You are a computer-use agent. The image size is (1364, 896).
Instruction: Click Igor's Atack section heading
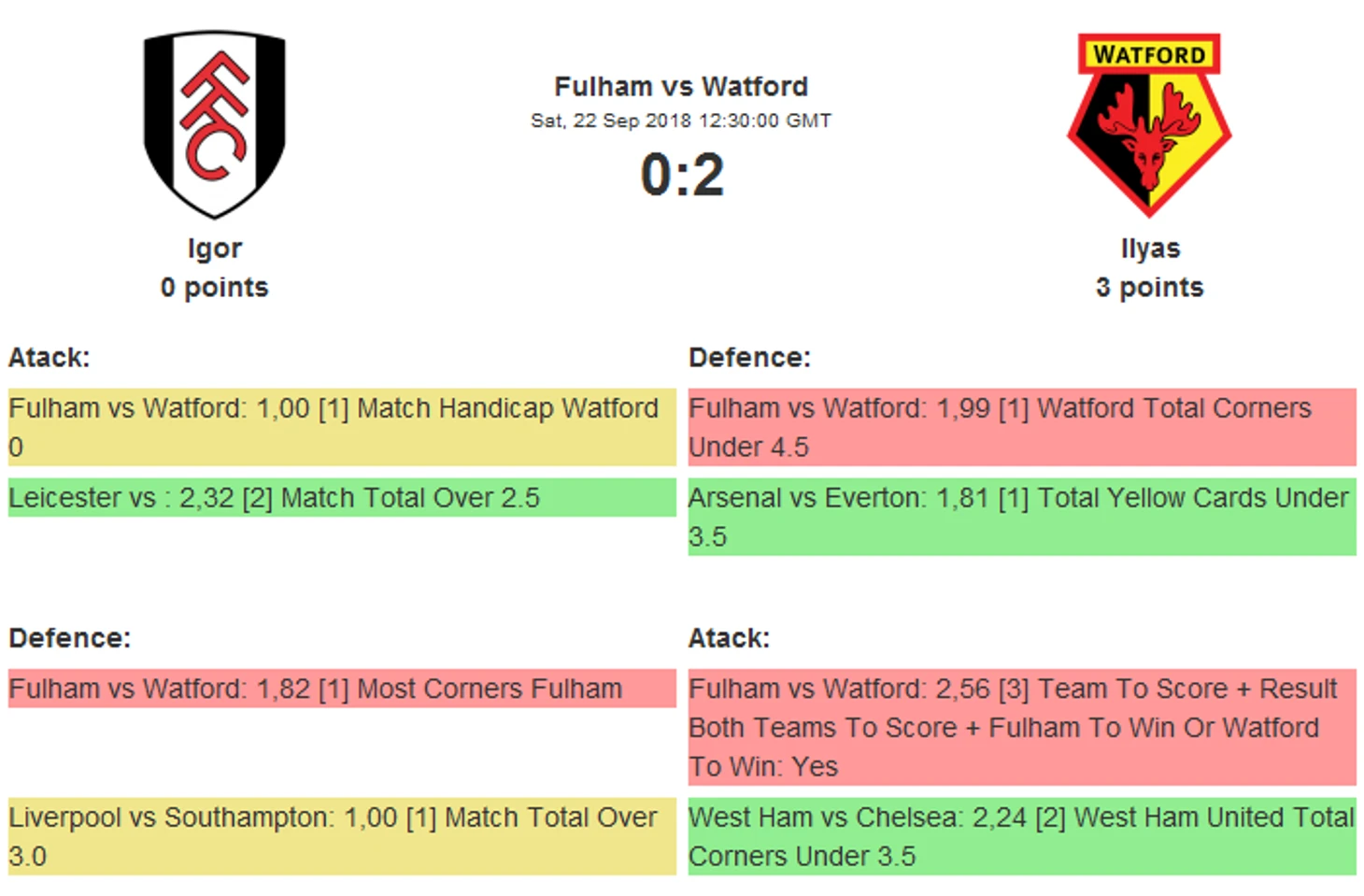pyautogui.click(x=50, y=358)
